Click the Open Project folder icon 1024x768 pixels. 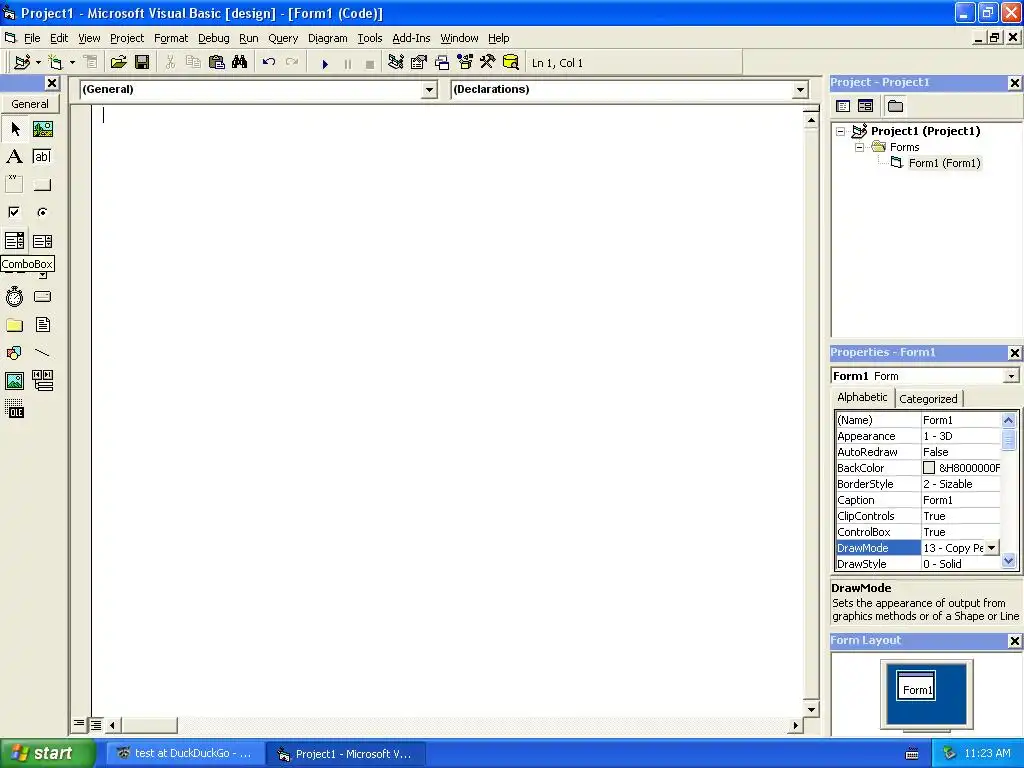point(118,63)
